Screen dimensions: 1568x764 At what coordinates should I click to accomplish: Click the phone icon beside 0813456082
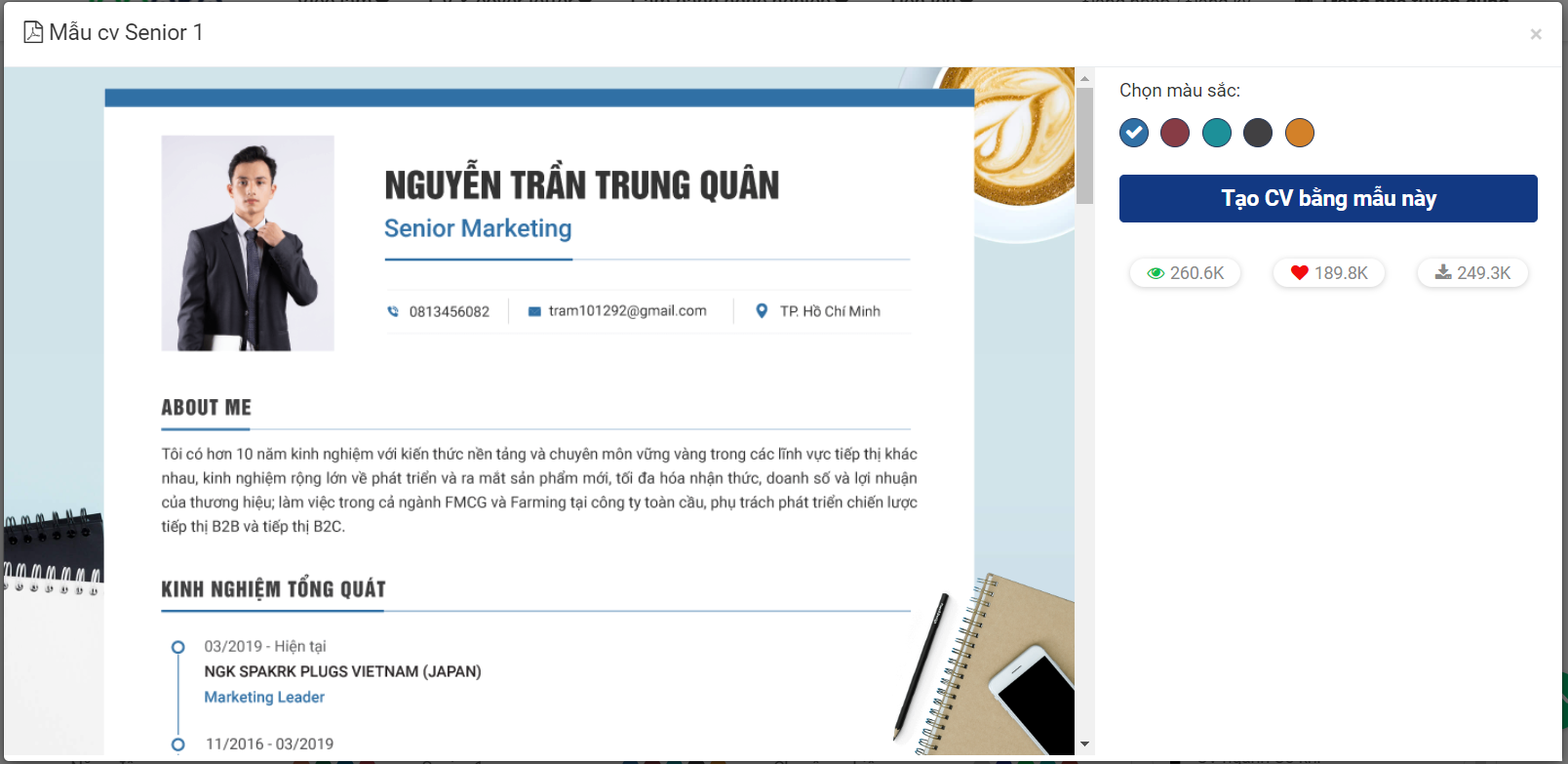pyautogui.click(x=393, y=311)
